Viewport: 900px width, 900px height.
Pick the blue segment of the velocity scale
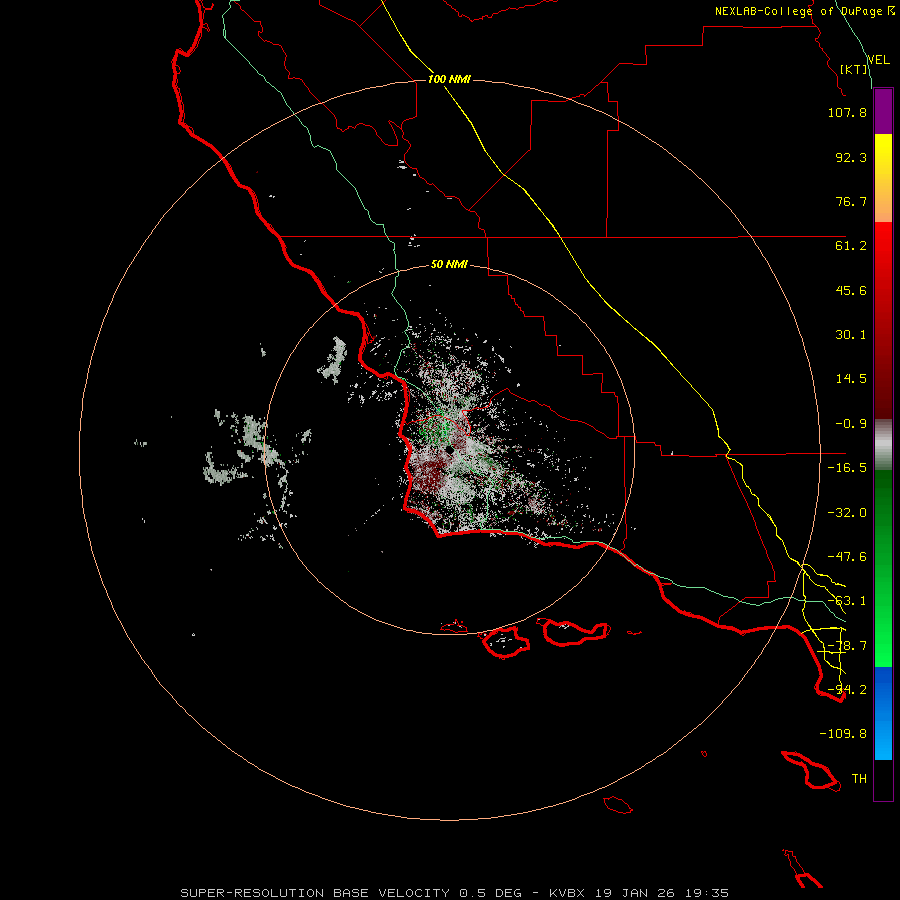pos(883,713)
